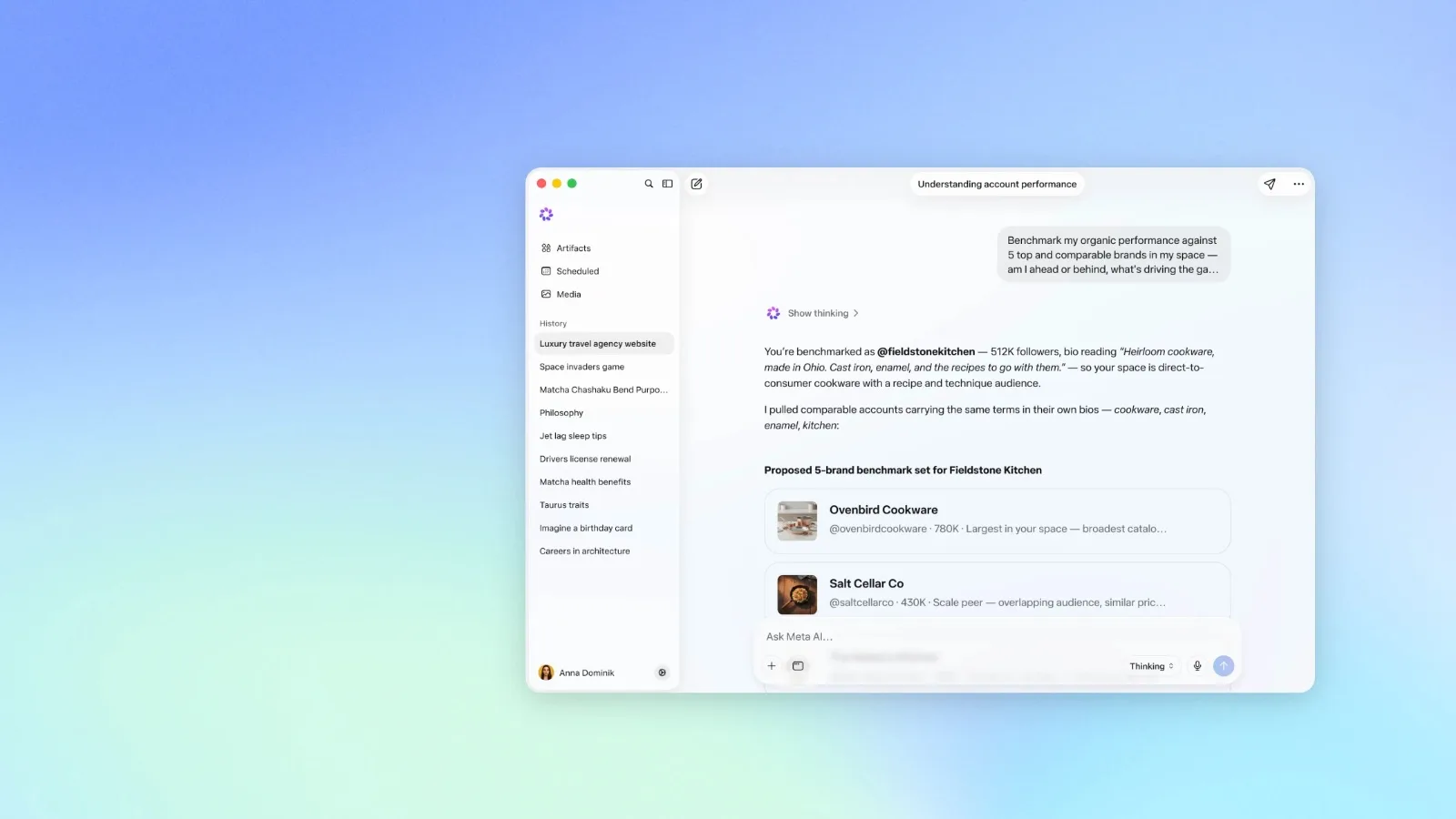Screen dimensions: 1456x819
Task: Select the Ovenbird Cookware card title
Action: point(884,510)
